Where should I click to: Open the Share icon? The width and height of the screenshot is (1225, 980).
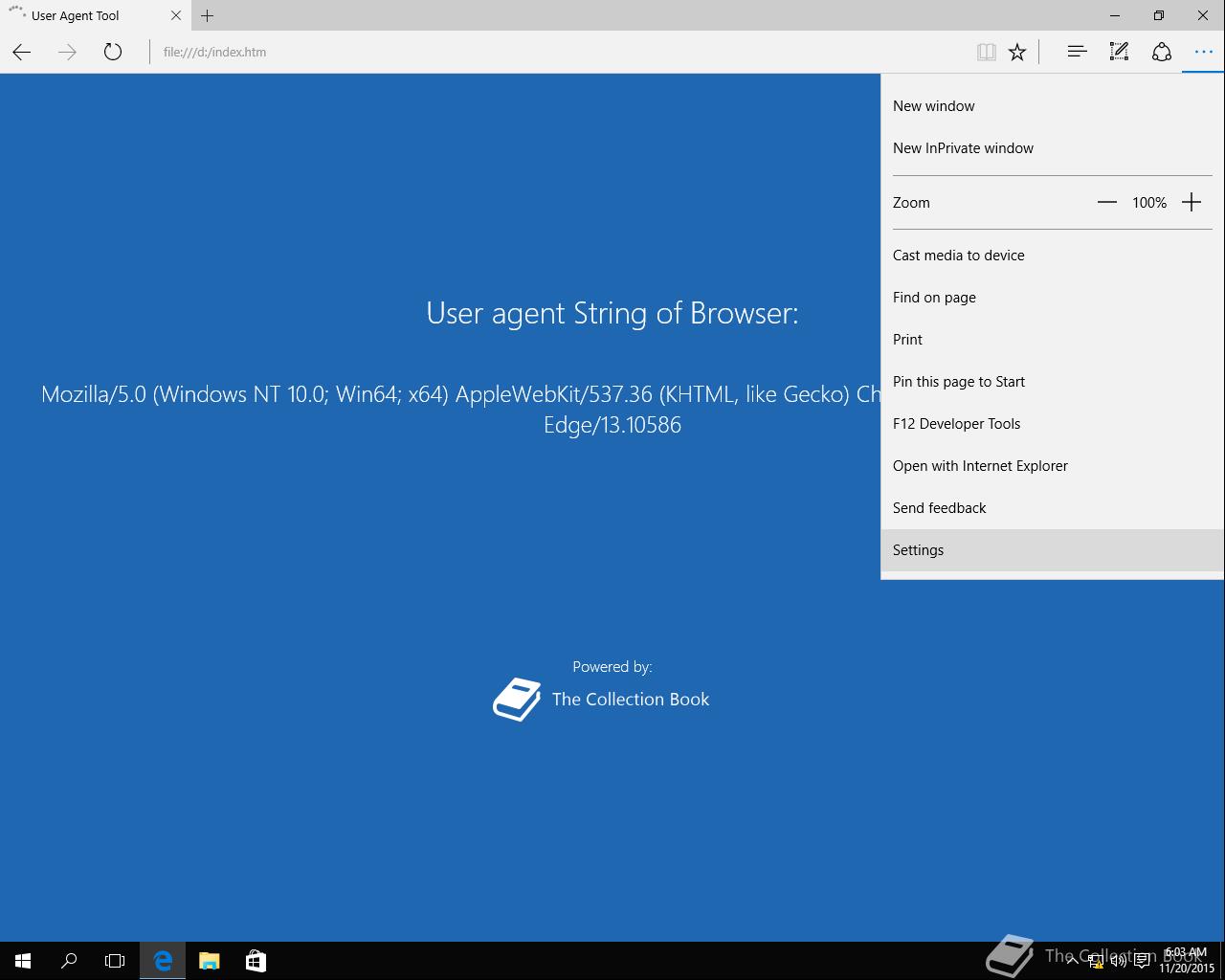pos(1161,52)
